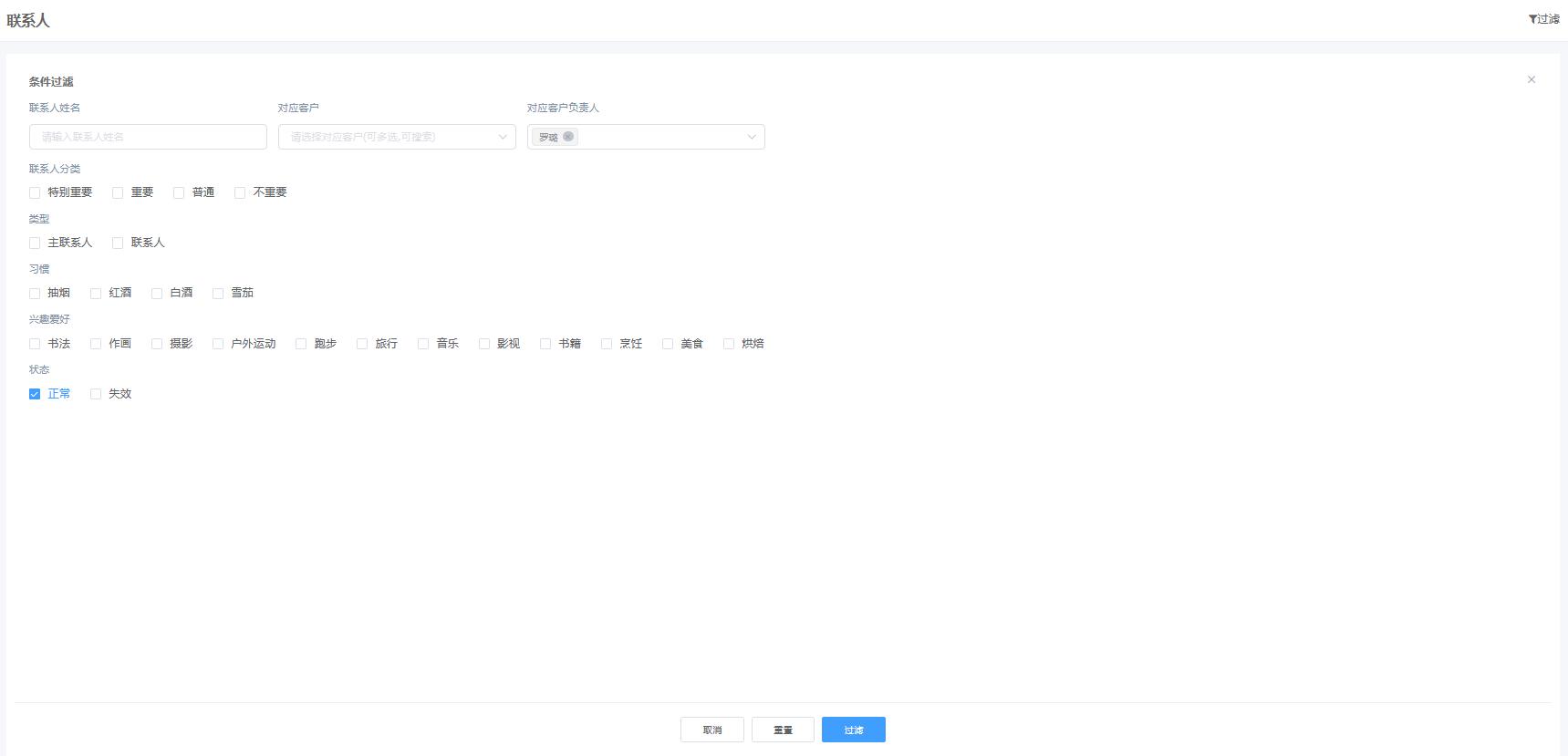Select the 摄影 interest checkbox

pos(157,344)
